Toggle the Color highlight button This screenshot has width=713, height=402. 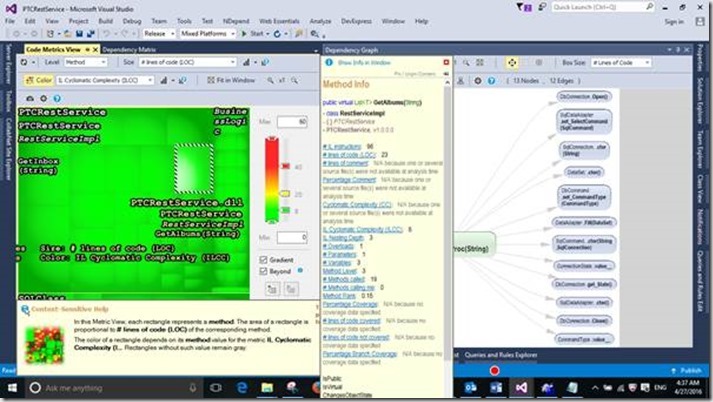pos(39,80)
